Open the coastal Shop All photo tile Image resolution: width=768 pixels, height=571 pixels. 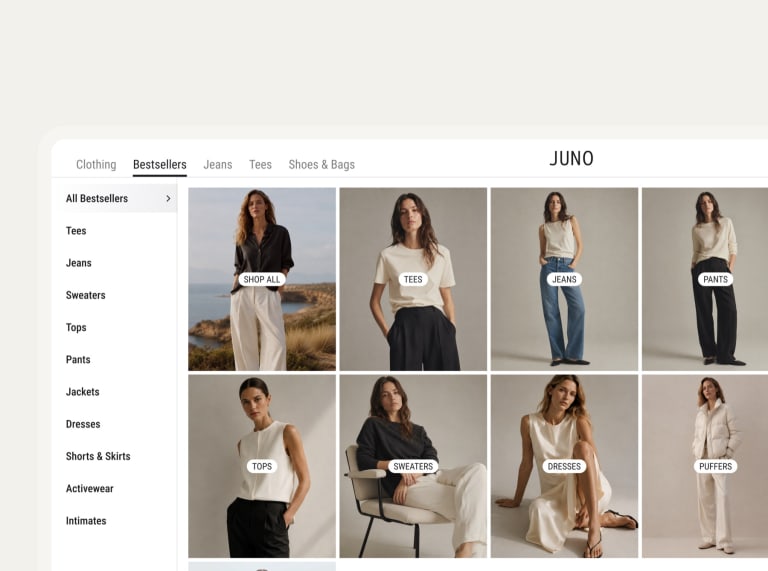(262, 279)
